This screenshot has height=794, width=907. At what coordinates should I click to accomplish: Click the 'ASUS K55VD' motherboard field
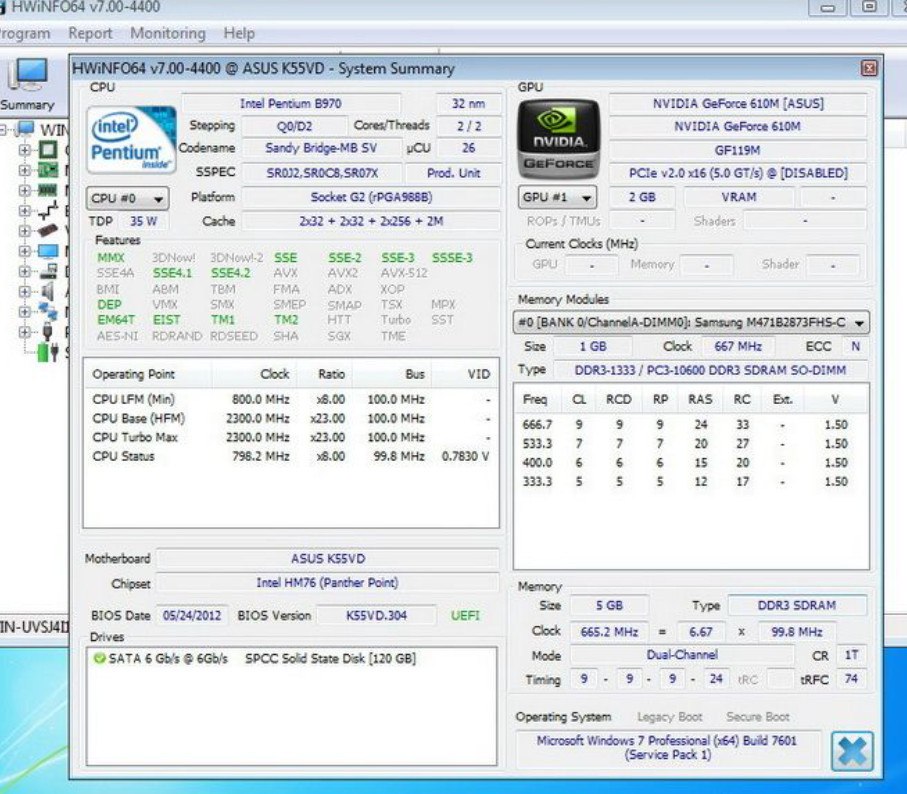[x=328, y=559]
